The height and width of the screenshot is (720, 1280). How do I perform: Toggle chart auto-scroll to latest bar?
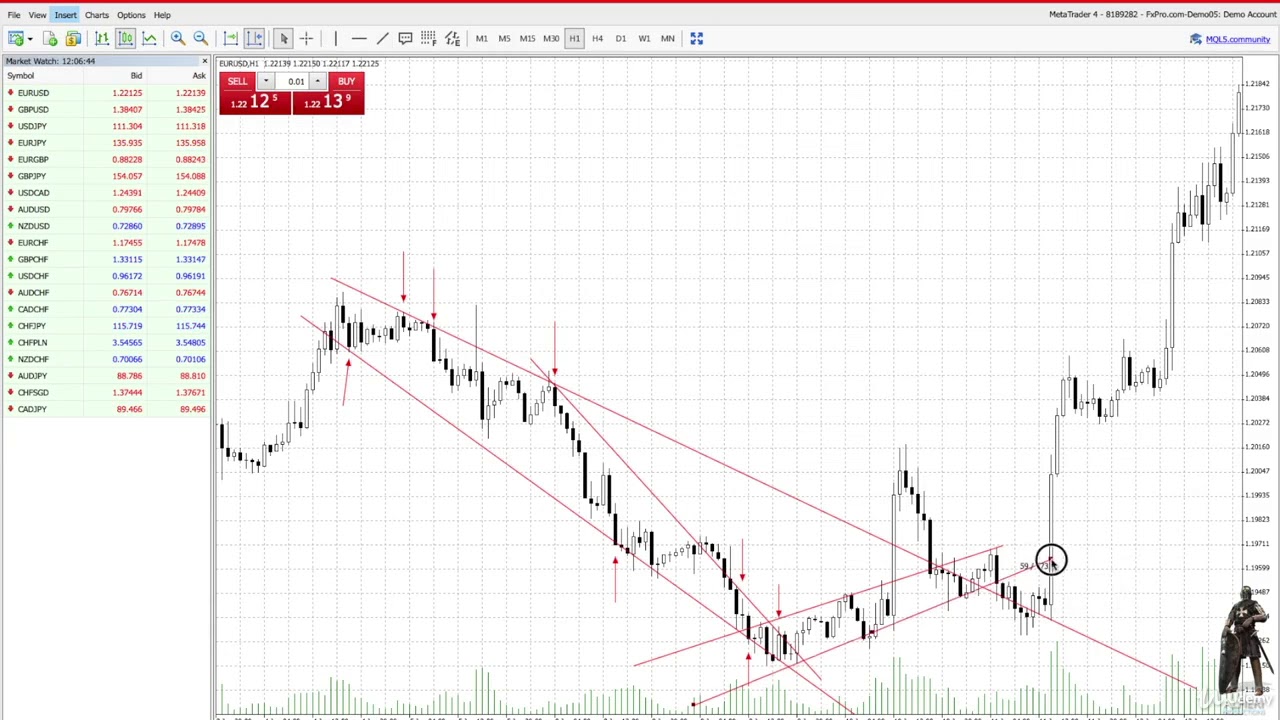[x=230, y=38]
